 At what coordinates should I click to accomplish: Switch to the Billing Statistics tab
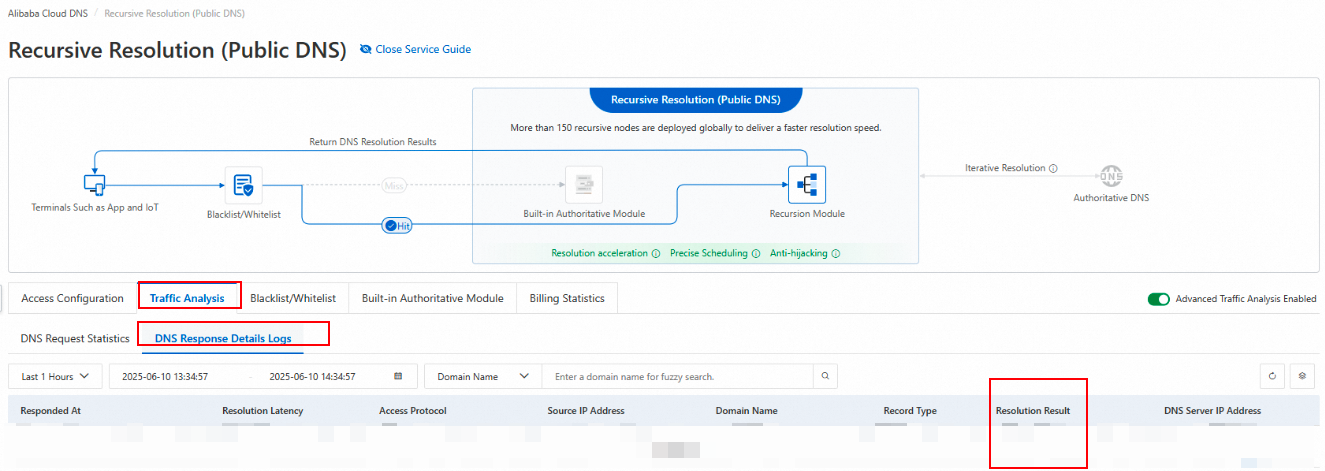(x=567, y=298)
